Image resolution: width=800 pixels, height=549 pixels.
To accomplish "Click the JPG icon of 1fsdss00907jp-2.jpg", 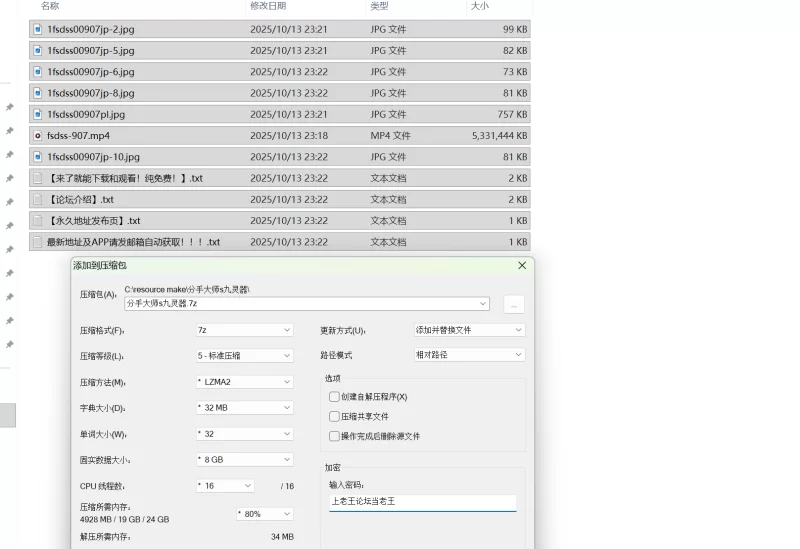I will 38,29.
